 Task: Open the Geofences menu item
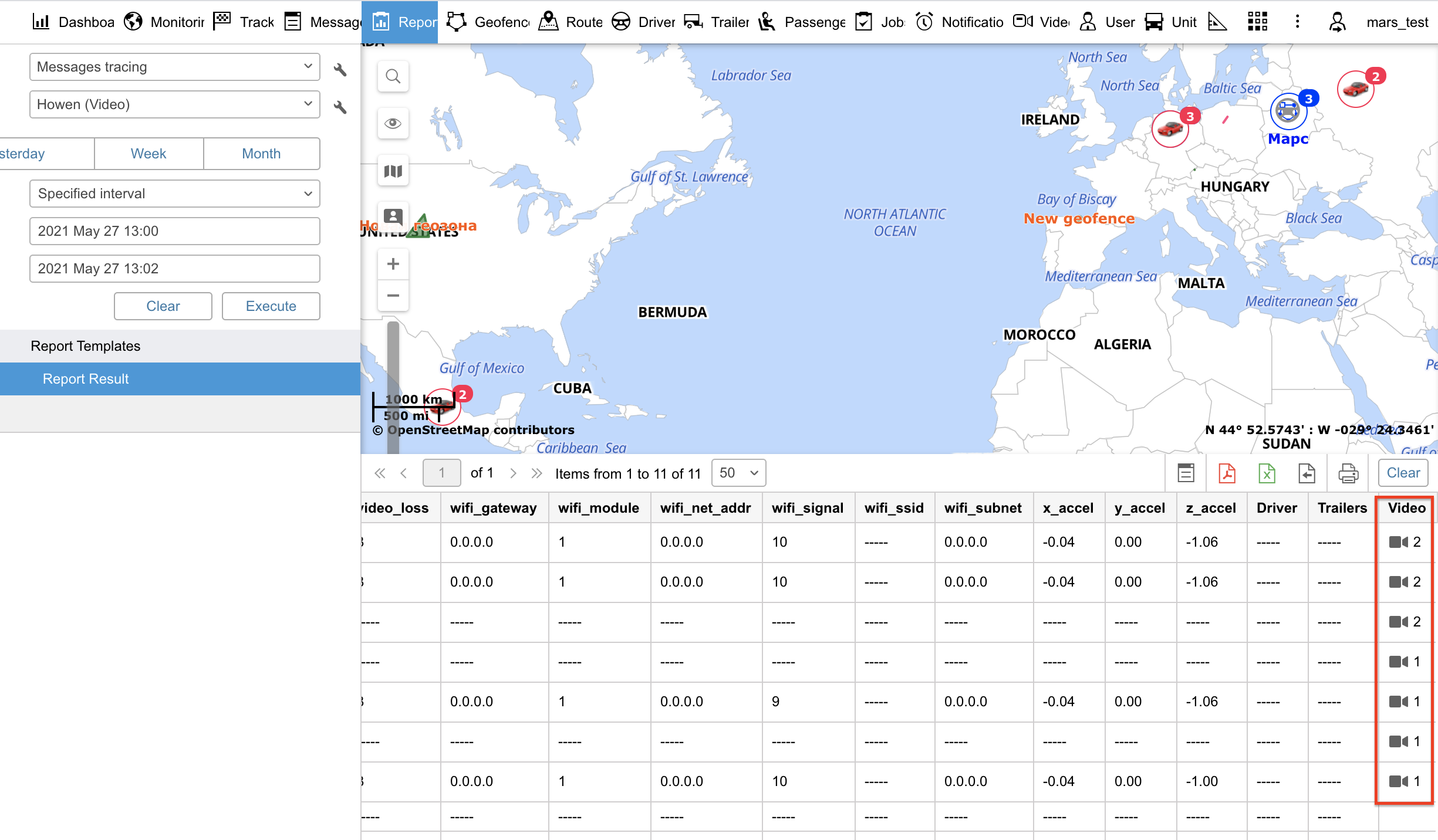[x=488, y=22]
